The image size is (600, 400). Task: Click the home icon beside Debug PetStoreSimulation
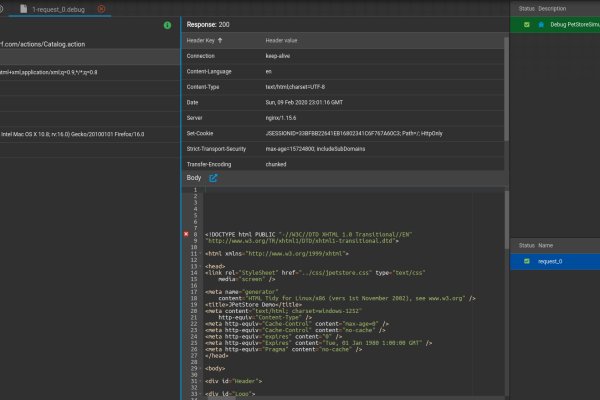tap(541, 24)
